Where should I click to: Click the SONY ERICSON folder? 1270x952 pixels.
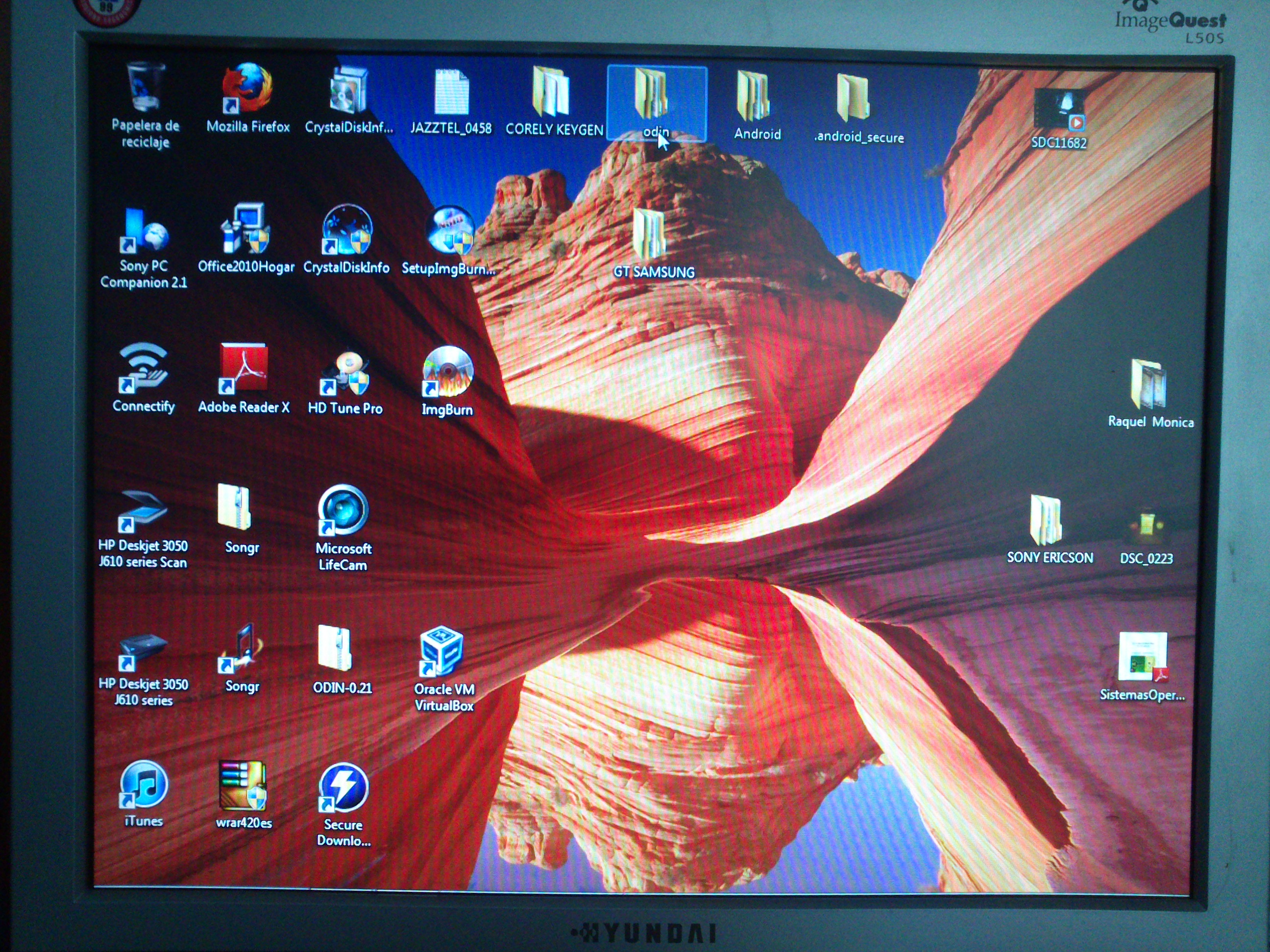click(1045, 520)
